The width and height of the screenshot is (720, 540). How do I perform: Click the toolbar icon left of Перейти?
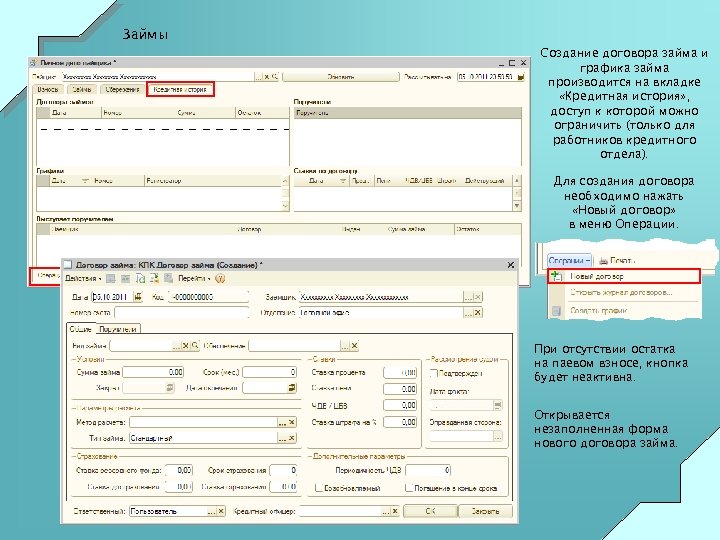point(169,278)
